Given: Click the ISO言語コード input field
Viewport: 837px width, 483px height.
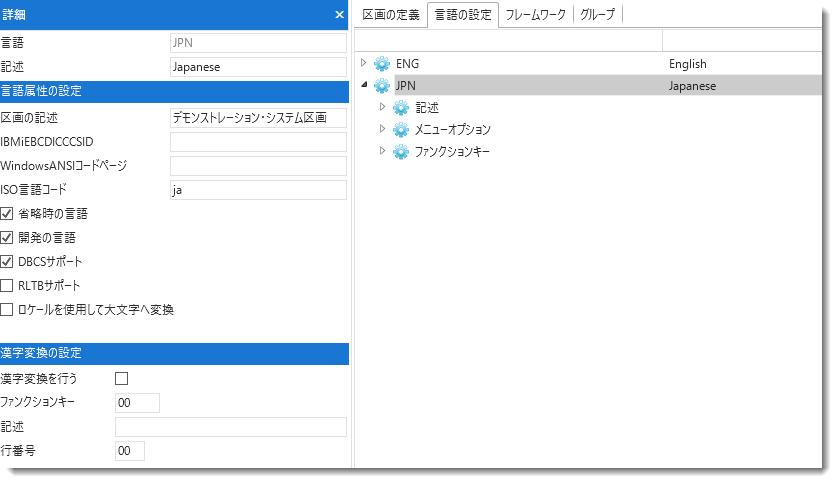Looking at the screenshot, I should (x=258, y=190).
